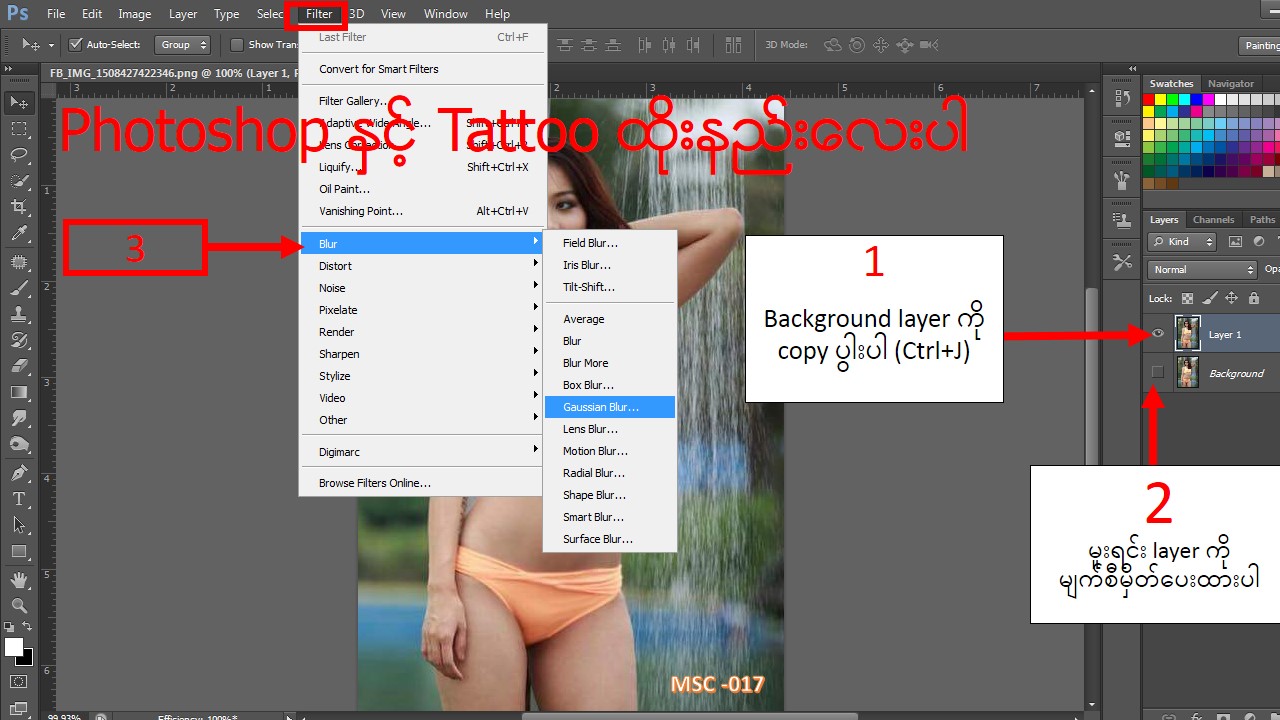This screenshot has height=720, width=1280.
Task: Click the 3D Roll mode icon
Action: (x=857, y=45)
